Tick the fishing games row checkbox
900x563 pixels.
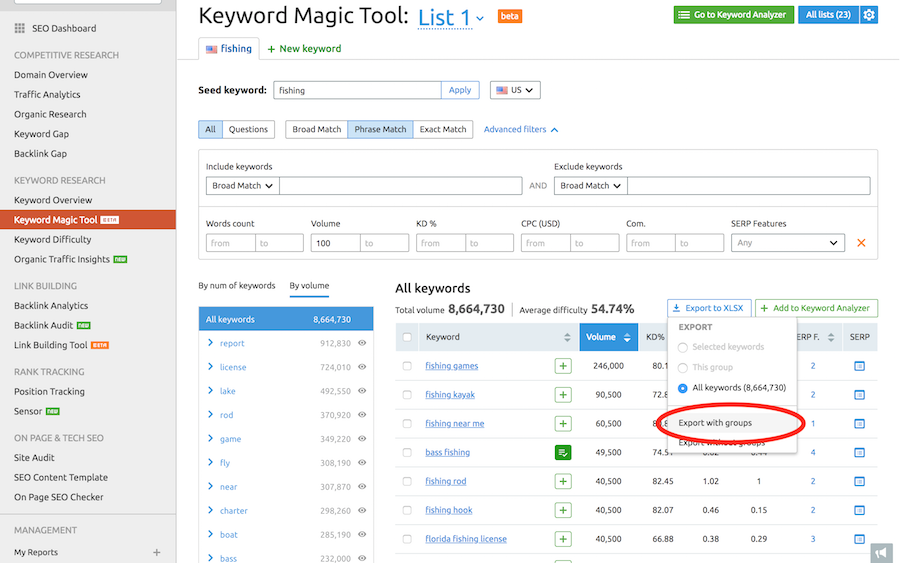tap(407, 366)
